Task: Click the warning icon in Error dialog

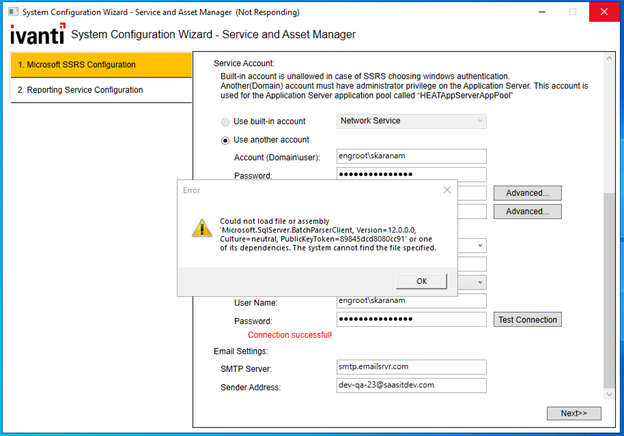Action: coord(201,228)
